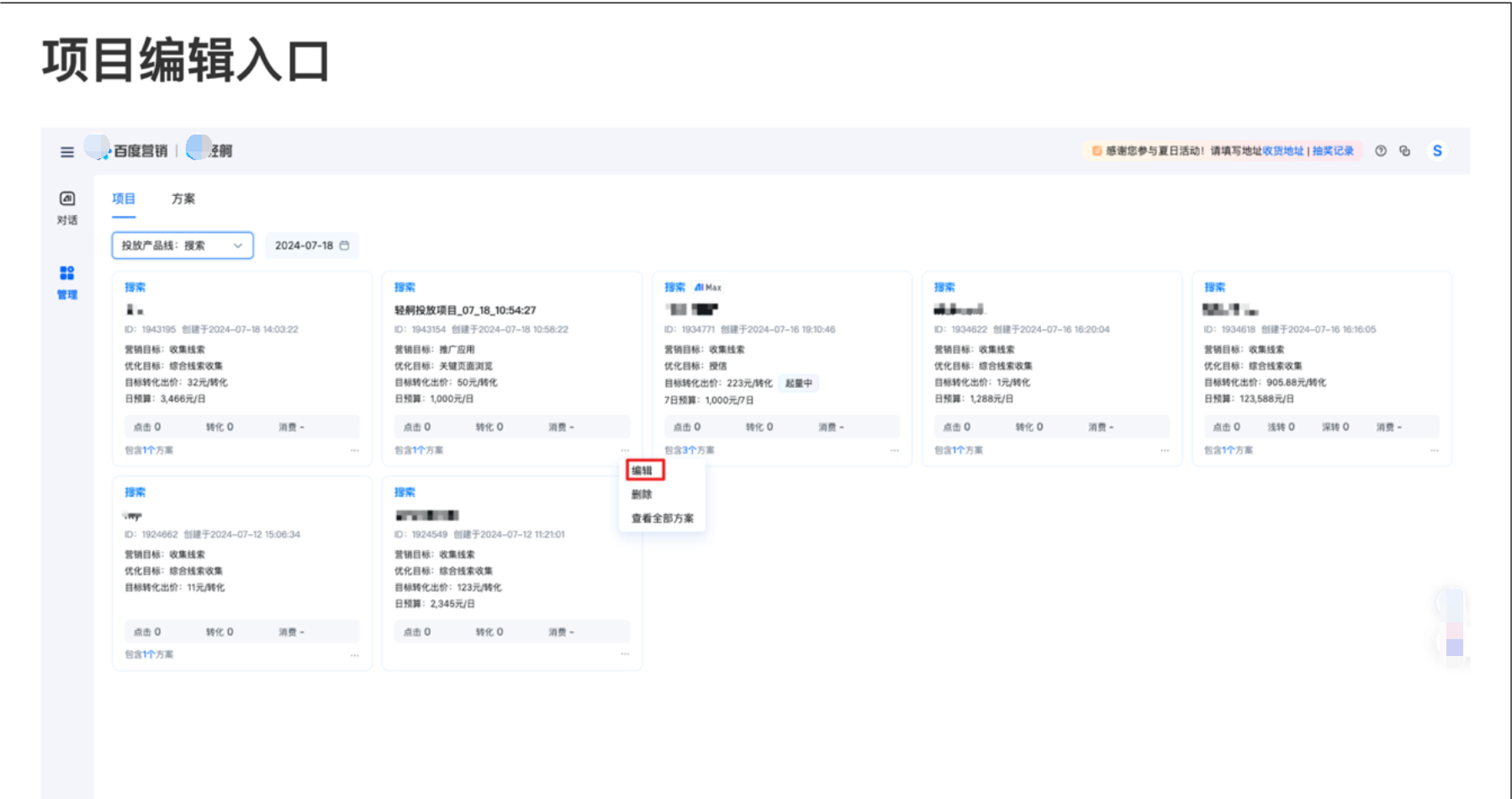Open more options for project 1943195
Screen dimensions: 1512x799
click(x=355, y=450)
